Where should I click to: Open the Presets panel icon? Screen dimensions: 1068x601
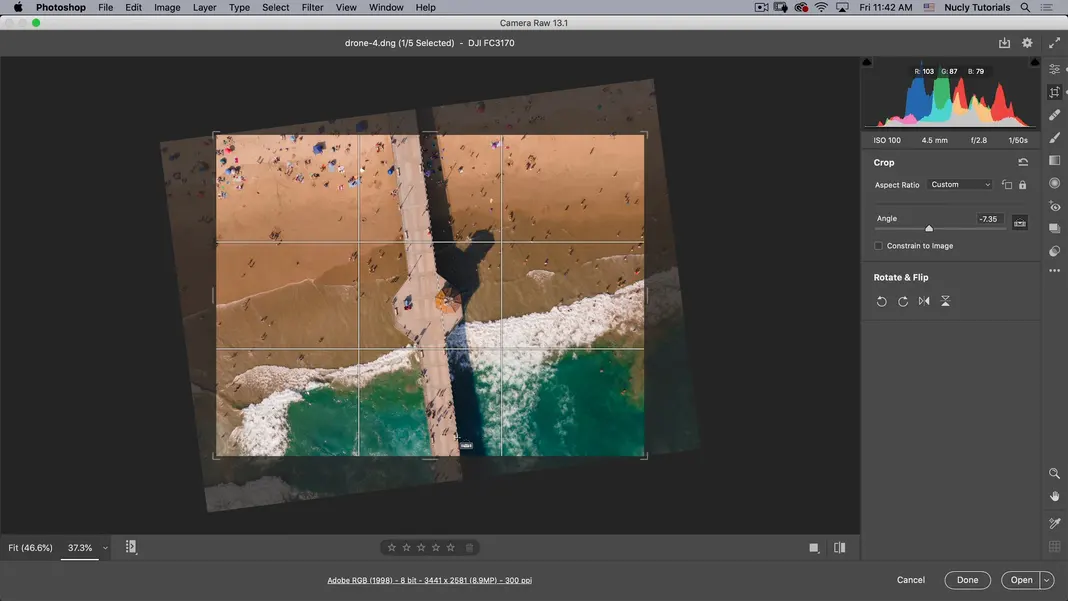point(1054,251)
